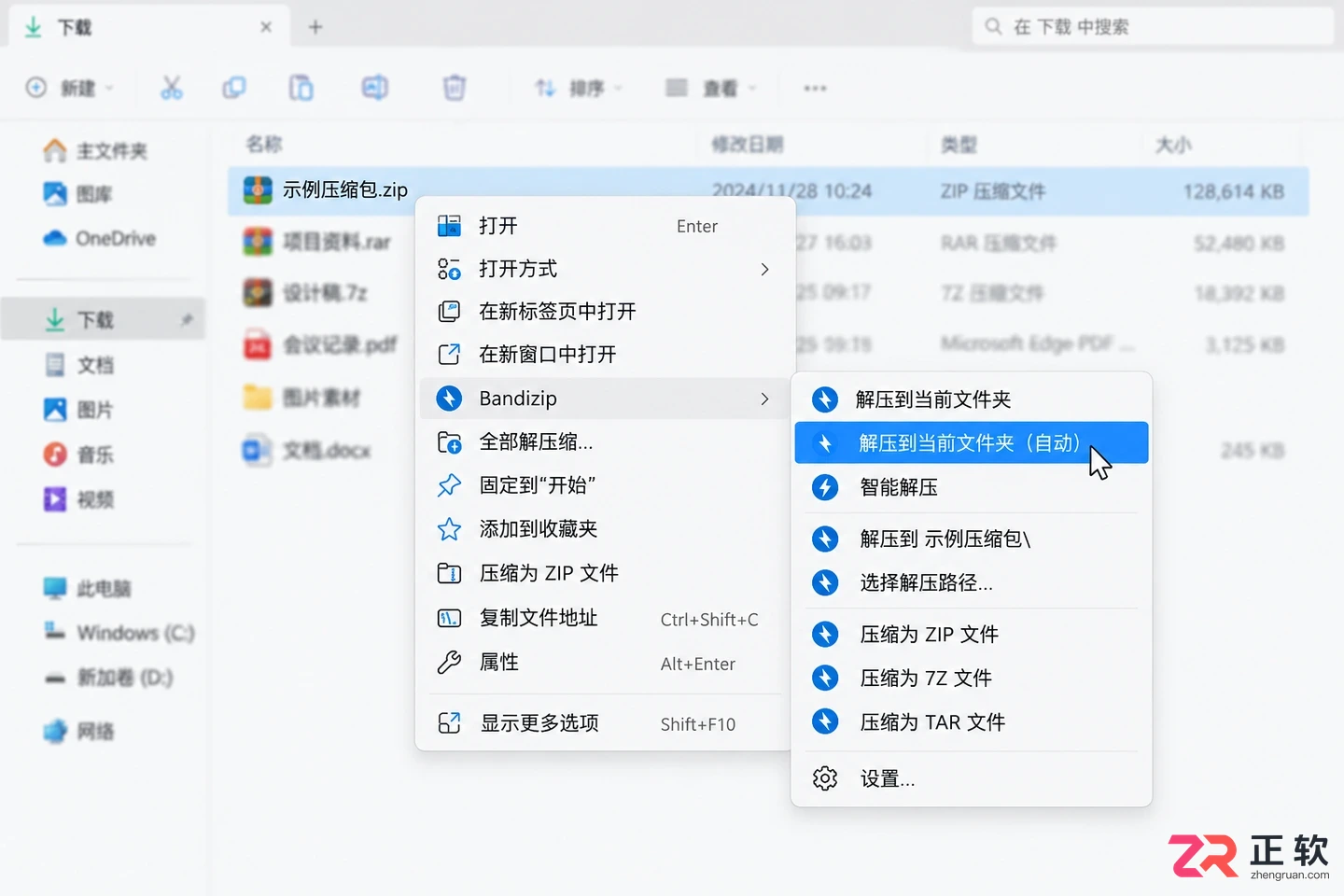Click the Paste icon in toolbar
Viewport: 1344px width, 896px height.
click(x=301, y=88)
